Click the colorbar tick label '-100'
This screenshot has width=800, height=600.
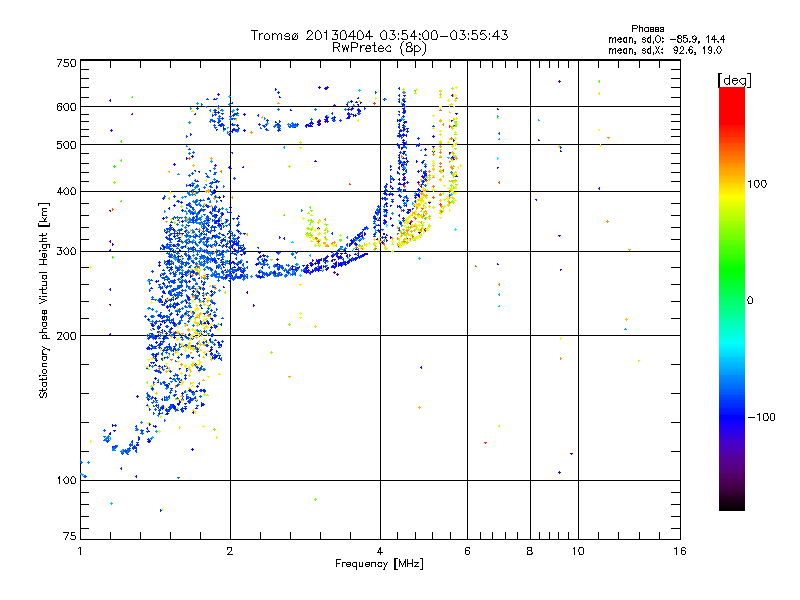(761, 417)
